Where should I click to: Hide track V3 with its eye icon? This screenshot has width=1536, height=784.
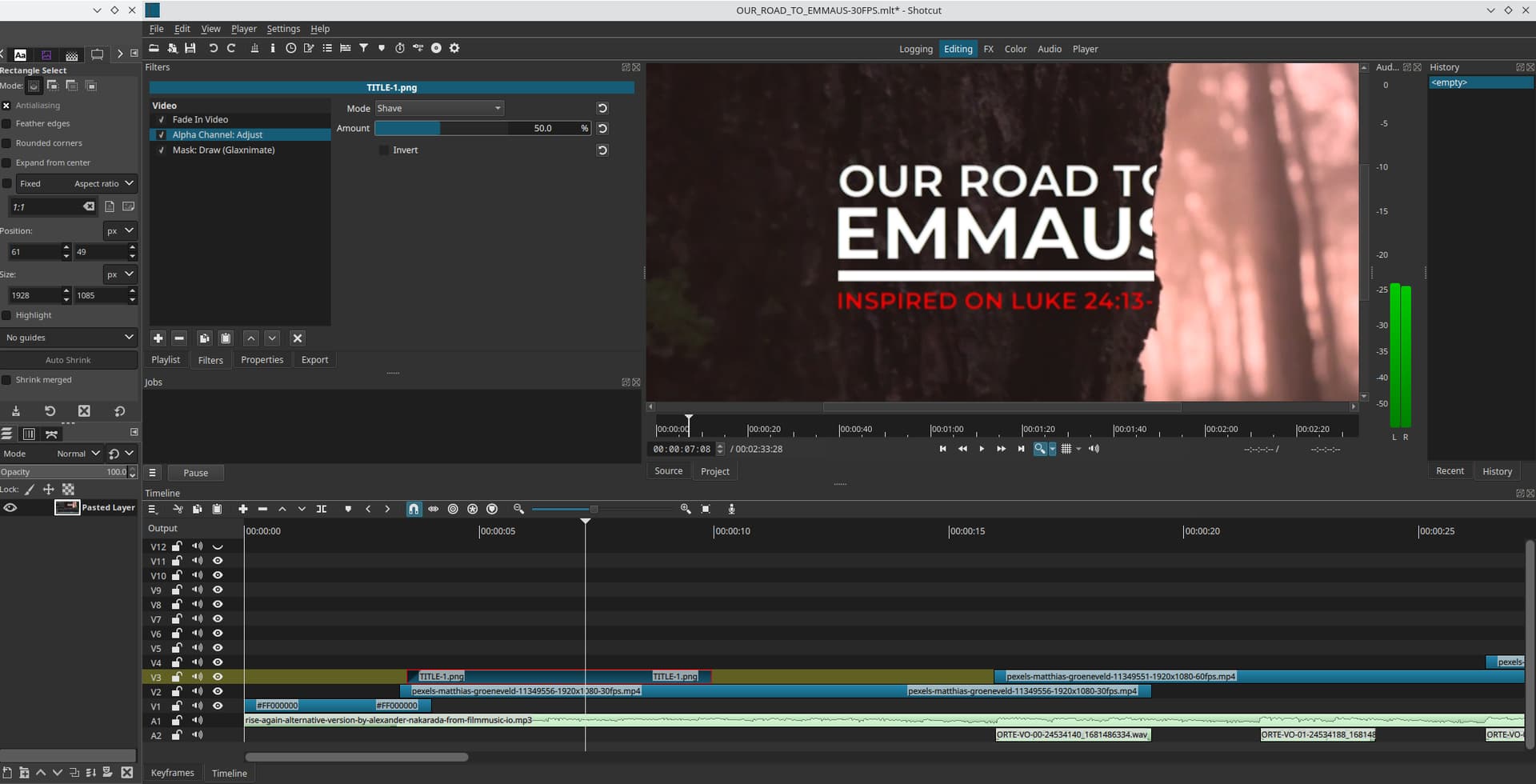pos(218,677)
